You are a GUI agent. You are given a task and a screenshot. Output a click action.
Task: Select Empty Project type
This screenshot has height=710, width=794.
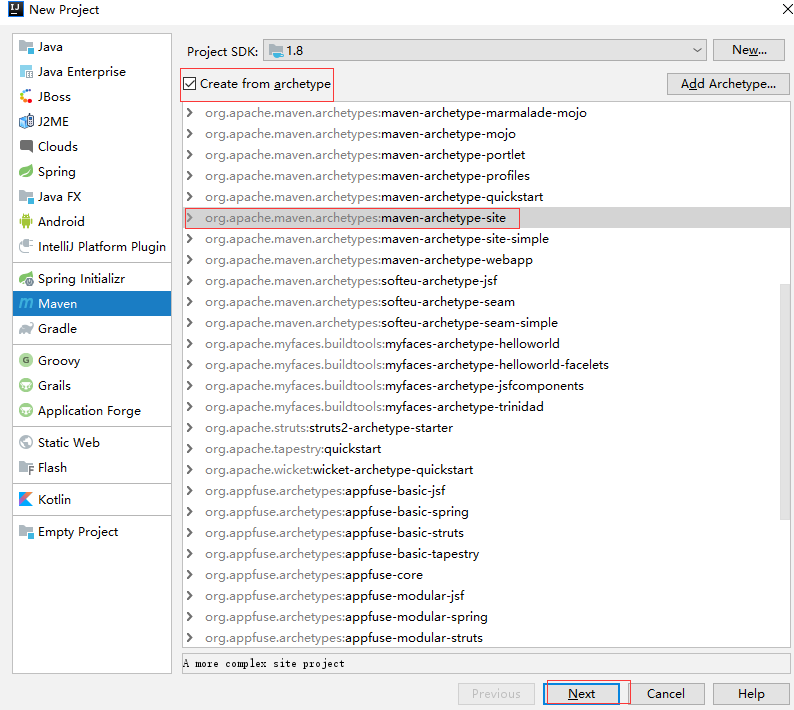coord(92,531)
